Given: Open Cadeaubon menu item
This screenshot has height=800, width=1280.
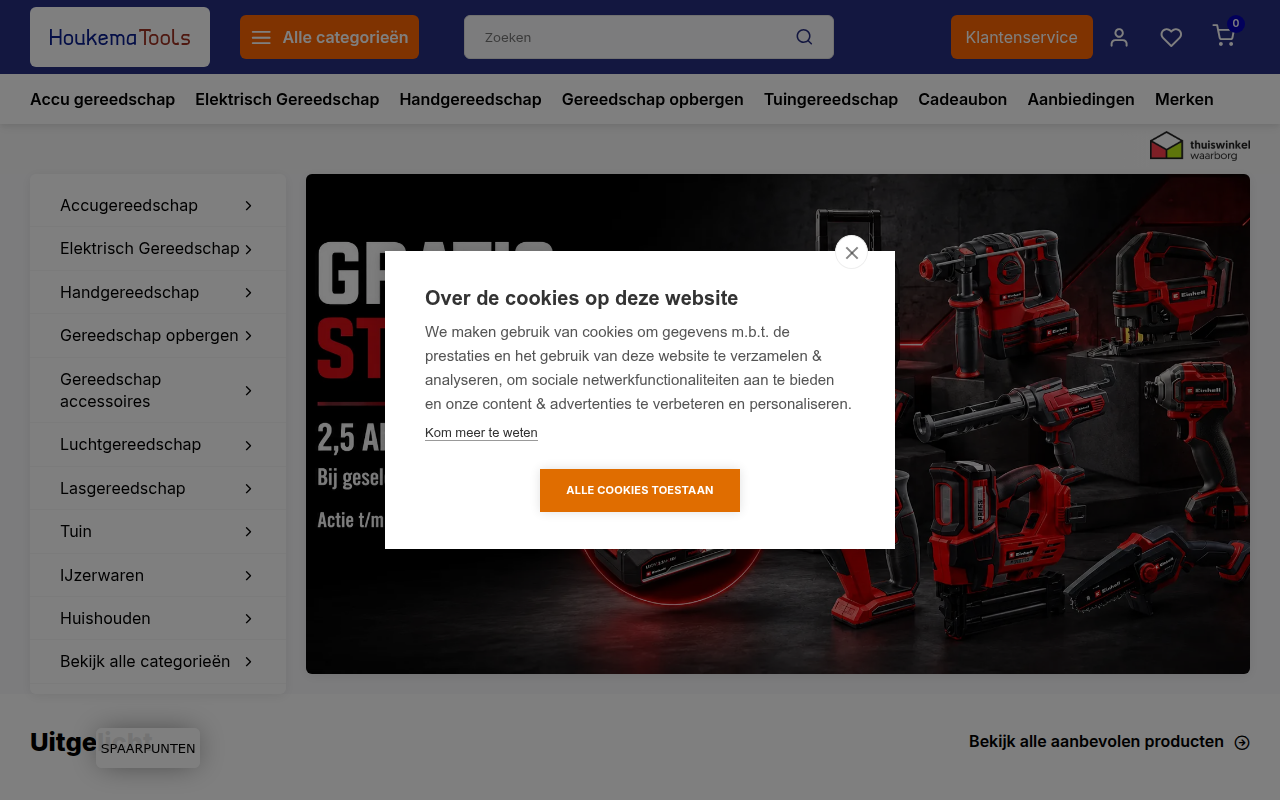Looking at the screenshot, I should [x=962, y=99].
